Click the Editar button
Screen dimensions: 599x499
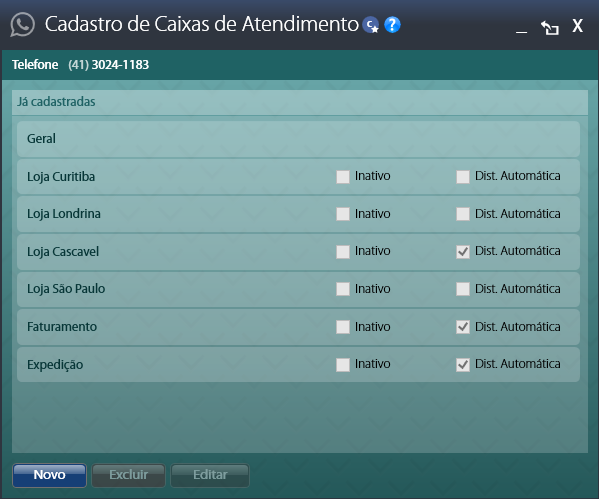pyautogui.click(x=210, y=475)
